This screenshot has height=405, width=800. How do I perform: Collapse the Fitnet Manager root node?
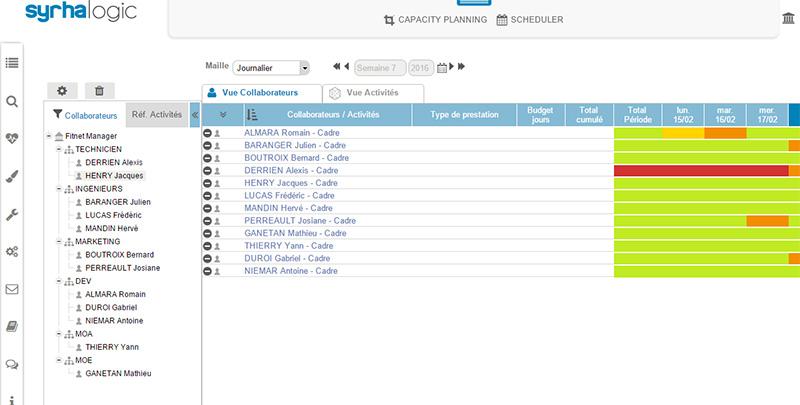click(x=49, y=136)
